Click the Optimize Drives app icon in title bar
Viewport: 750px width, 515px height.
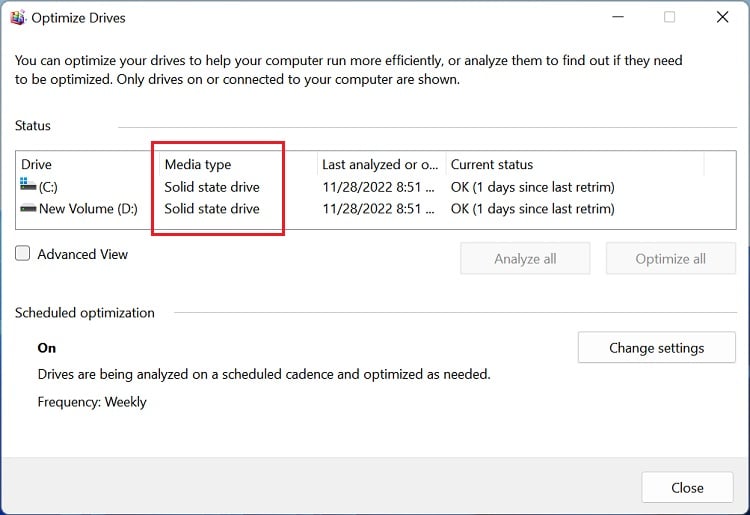(x=17, y=17)
